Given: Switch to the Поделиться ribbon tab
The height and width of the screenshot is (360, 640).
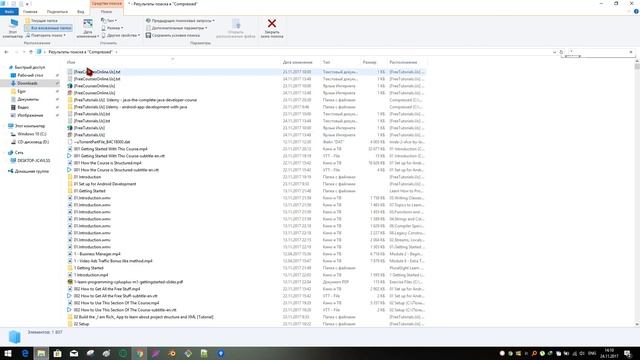Looking at the screenshot, I should point(57,11).
